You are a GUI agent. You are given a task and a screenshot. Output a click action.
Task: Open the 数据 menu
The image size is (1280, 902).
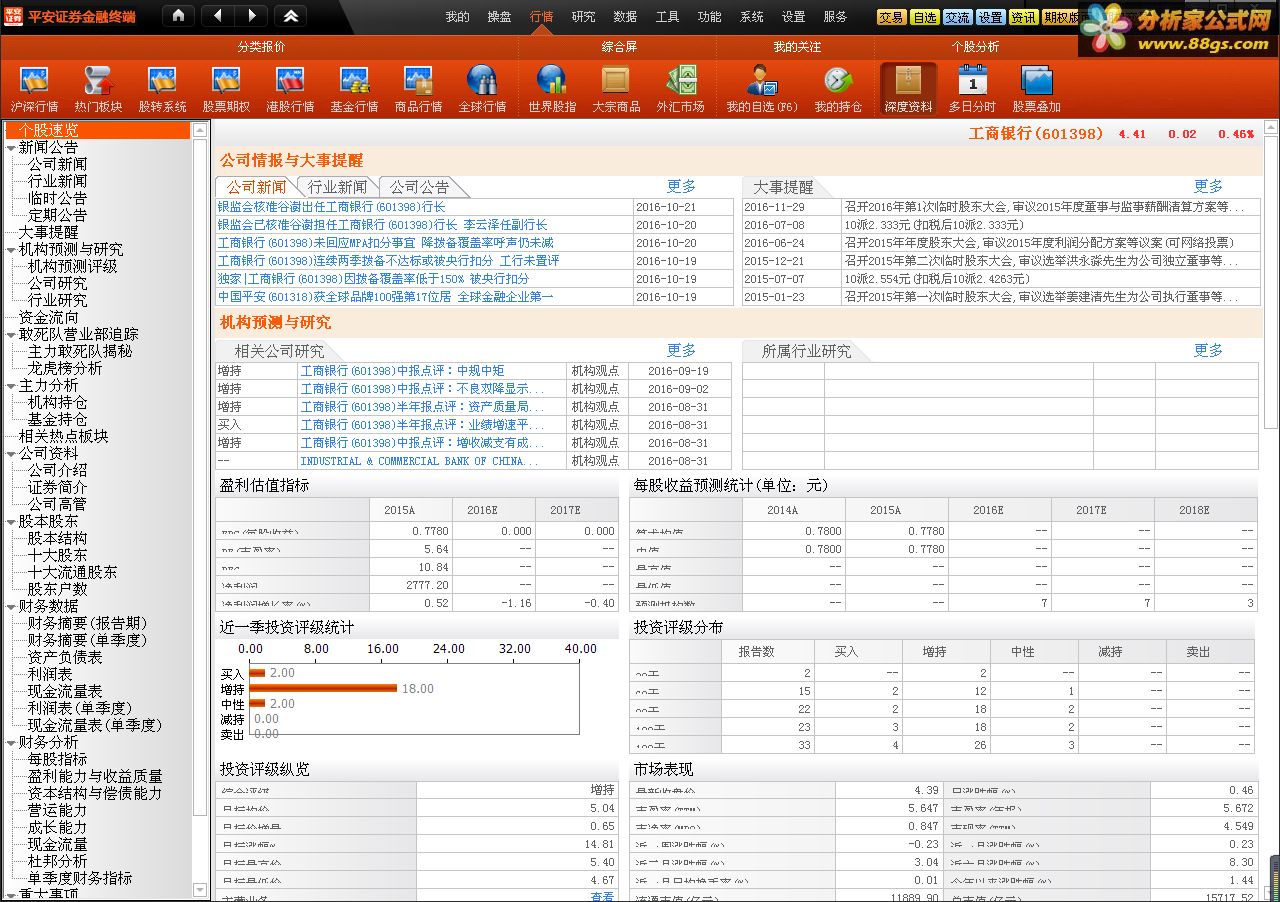(x=625, y=17)
